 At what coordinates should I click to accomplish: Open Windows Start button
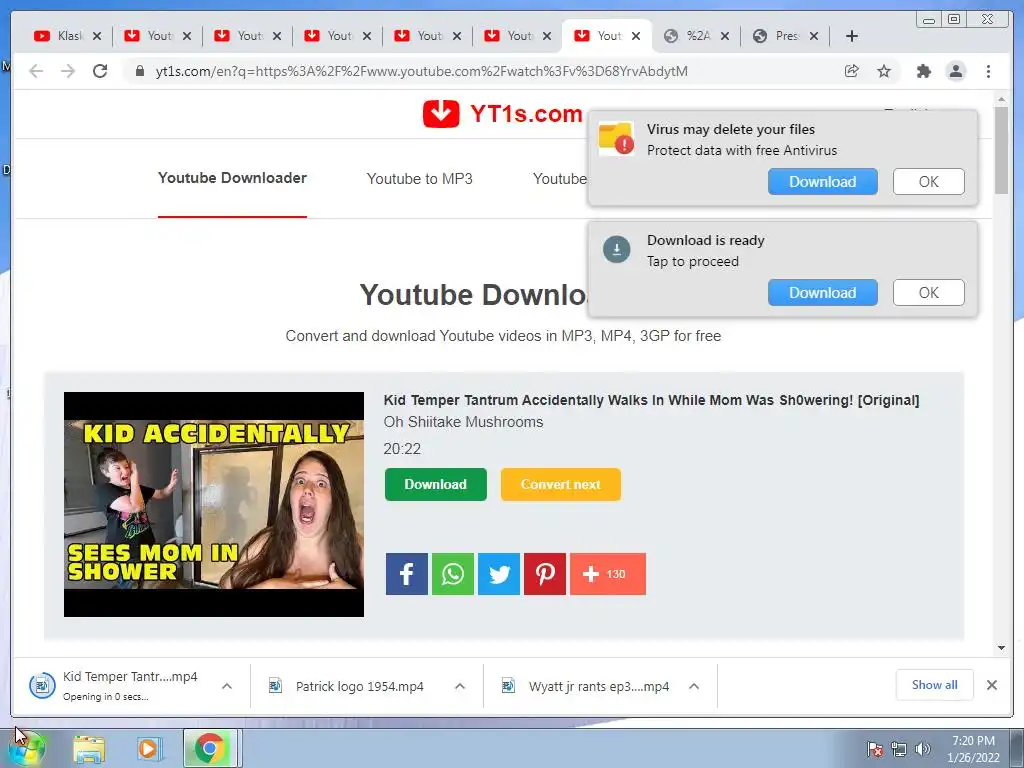click(x=27, y=748)
